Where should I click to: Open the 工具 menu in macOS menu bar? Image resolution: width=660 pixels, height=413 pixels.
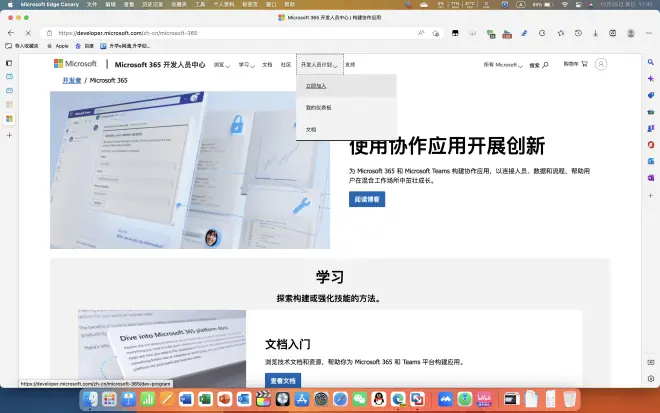click(x=200, y=5)
